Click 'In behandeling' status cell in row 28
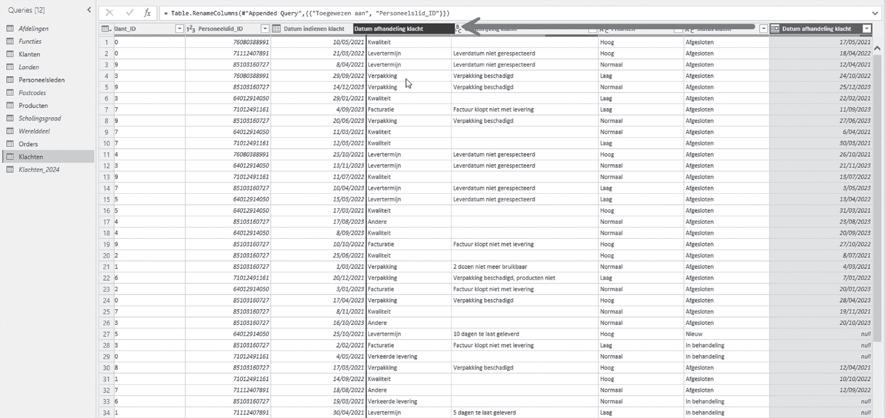Screen dimensions: 886x418 click(x=726, y=345)
